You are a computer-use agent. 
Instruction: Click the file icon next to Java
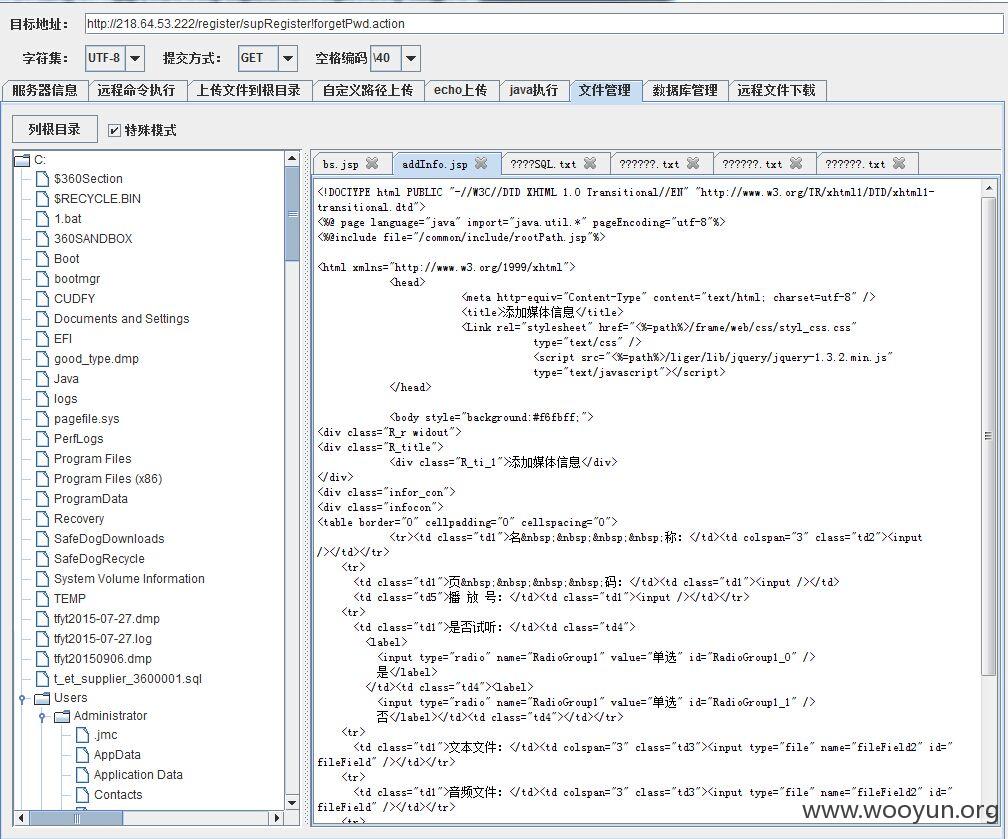[x=42, y=379]
